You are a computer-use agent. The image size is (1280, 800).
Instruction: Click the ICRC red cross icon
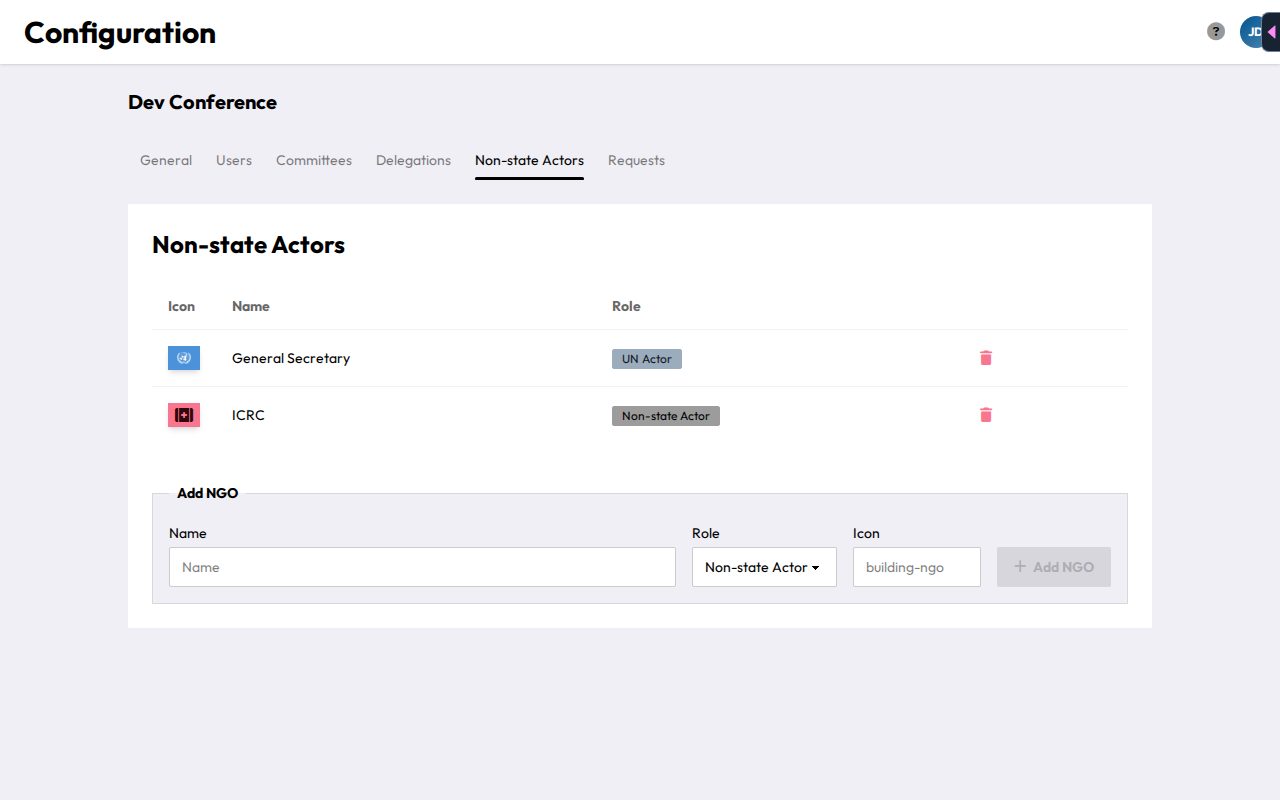point(184,415)
